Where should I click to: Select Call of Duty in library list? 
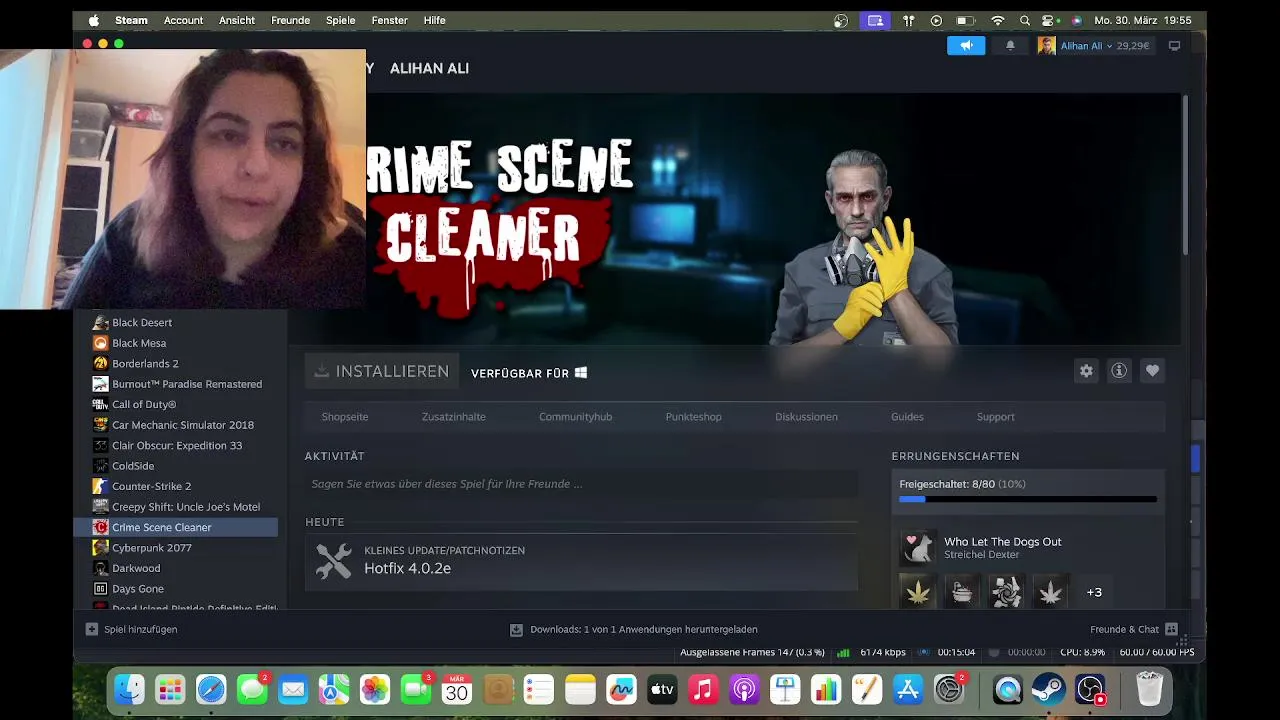tap(144, 405)
